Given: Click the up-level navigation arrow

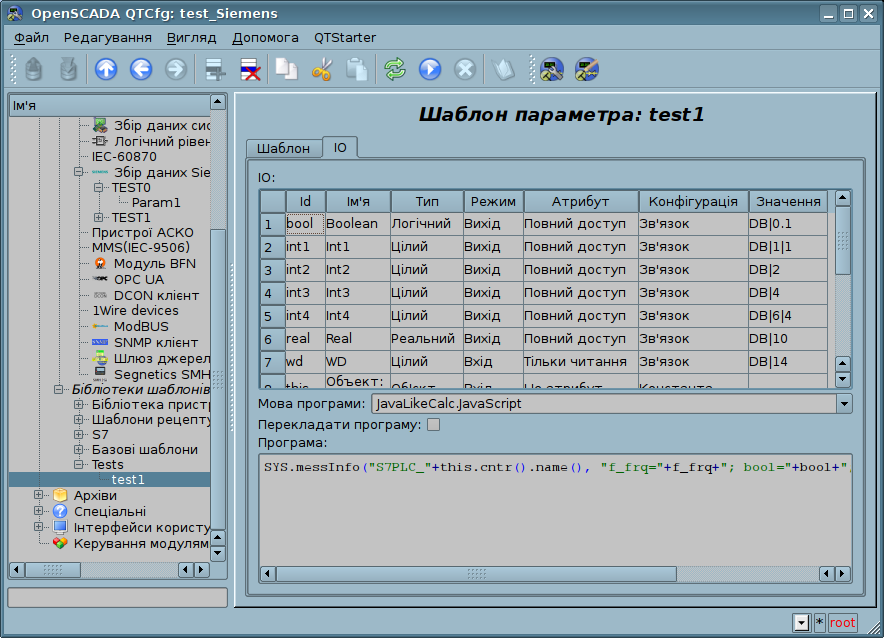Looking at the screenshot, I should pyautogui.click(x=106, y=69).
